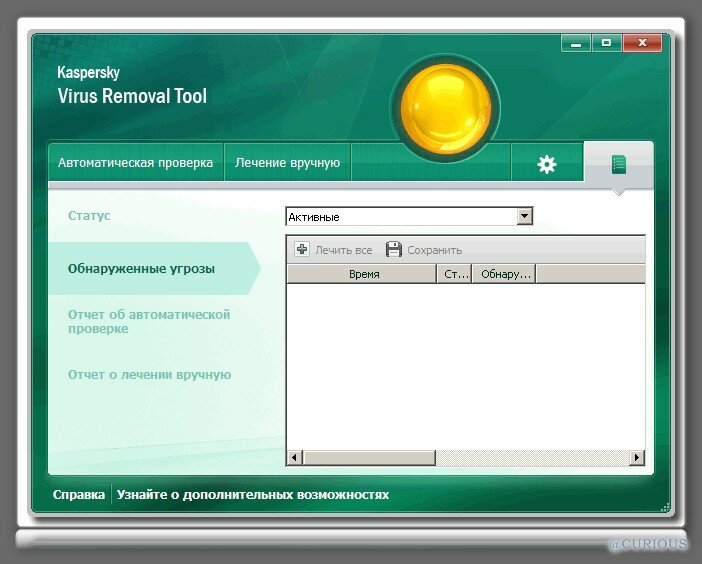Open the 'Активные' filter dropdown arrow
The width and height of the screenshot is (702, 564).
[x=525, y=217]
